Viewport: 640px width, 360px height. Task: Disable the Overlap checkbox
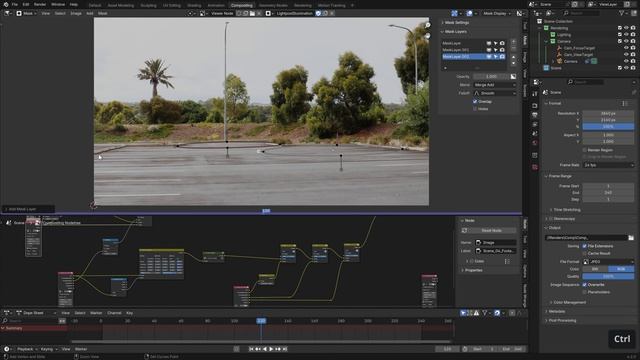(x=475, y=101)
